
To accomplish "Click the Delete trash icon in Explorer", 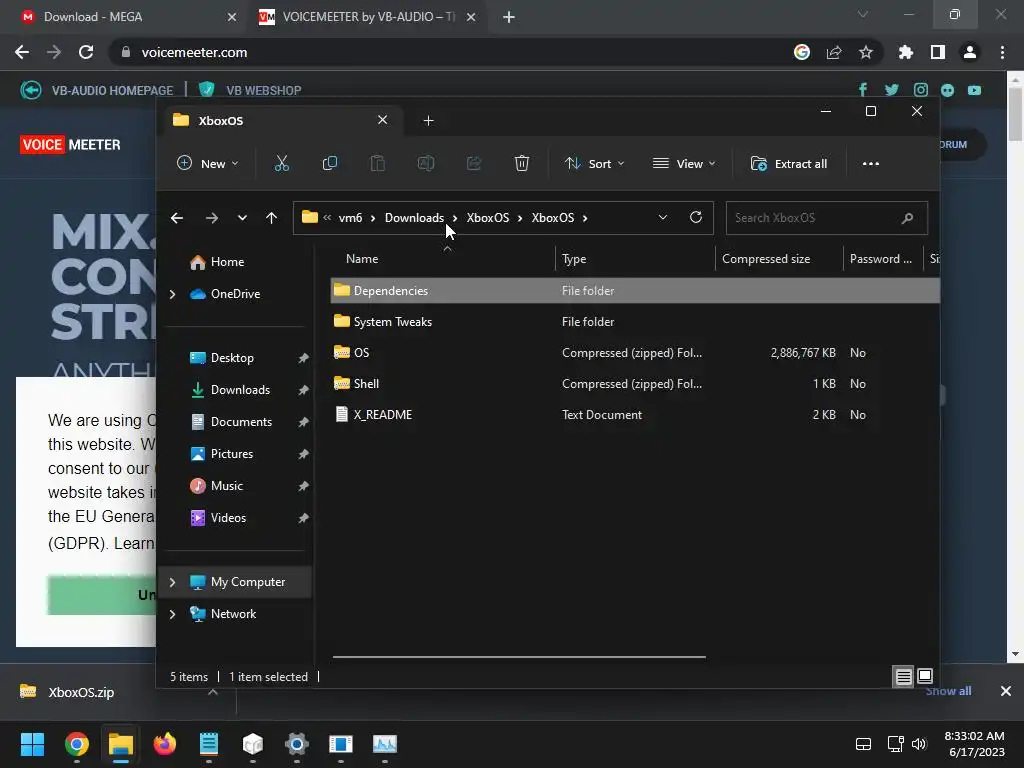I will pos(521,163).
